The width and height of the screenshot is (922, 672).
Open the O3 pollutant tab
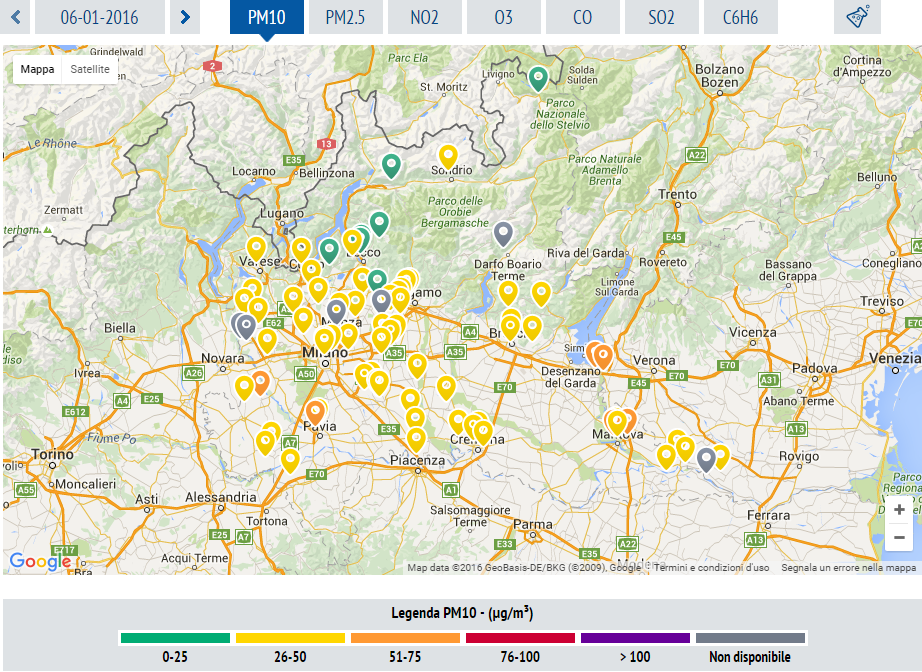503,17
